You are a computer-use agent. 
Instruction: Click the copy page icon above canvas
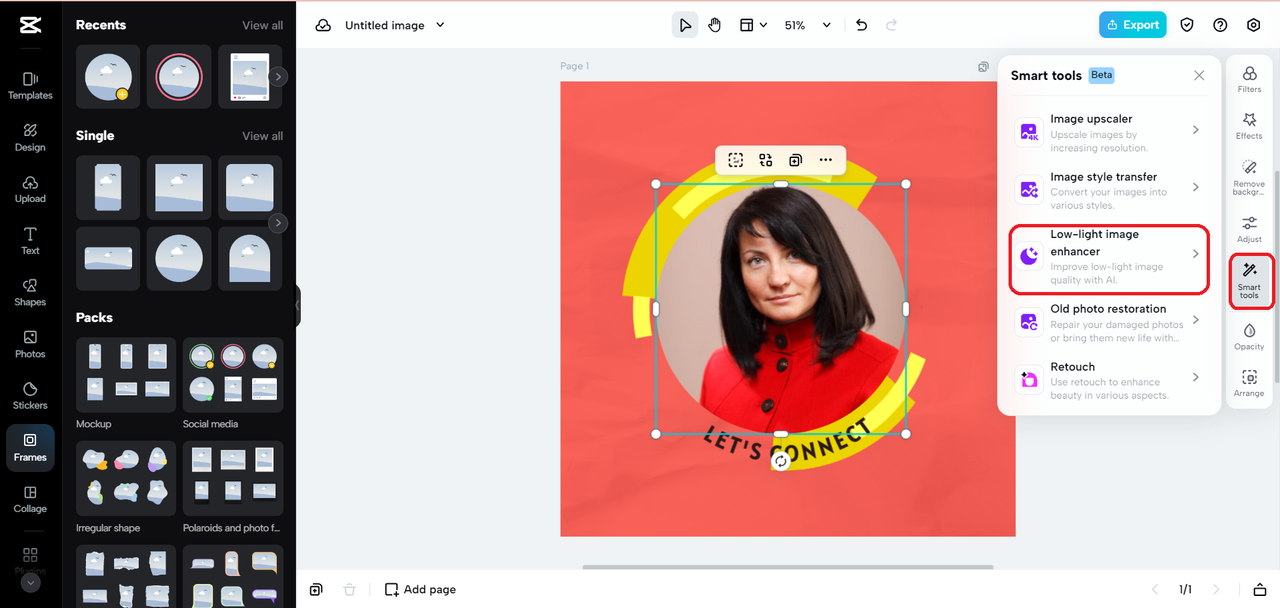point(983,67)
